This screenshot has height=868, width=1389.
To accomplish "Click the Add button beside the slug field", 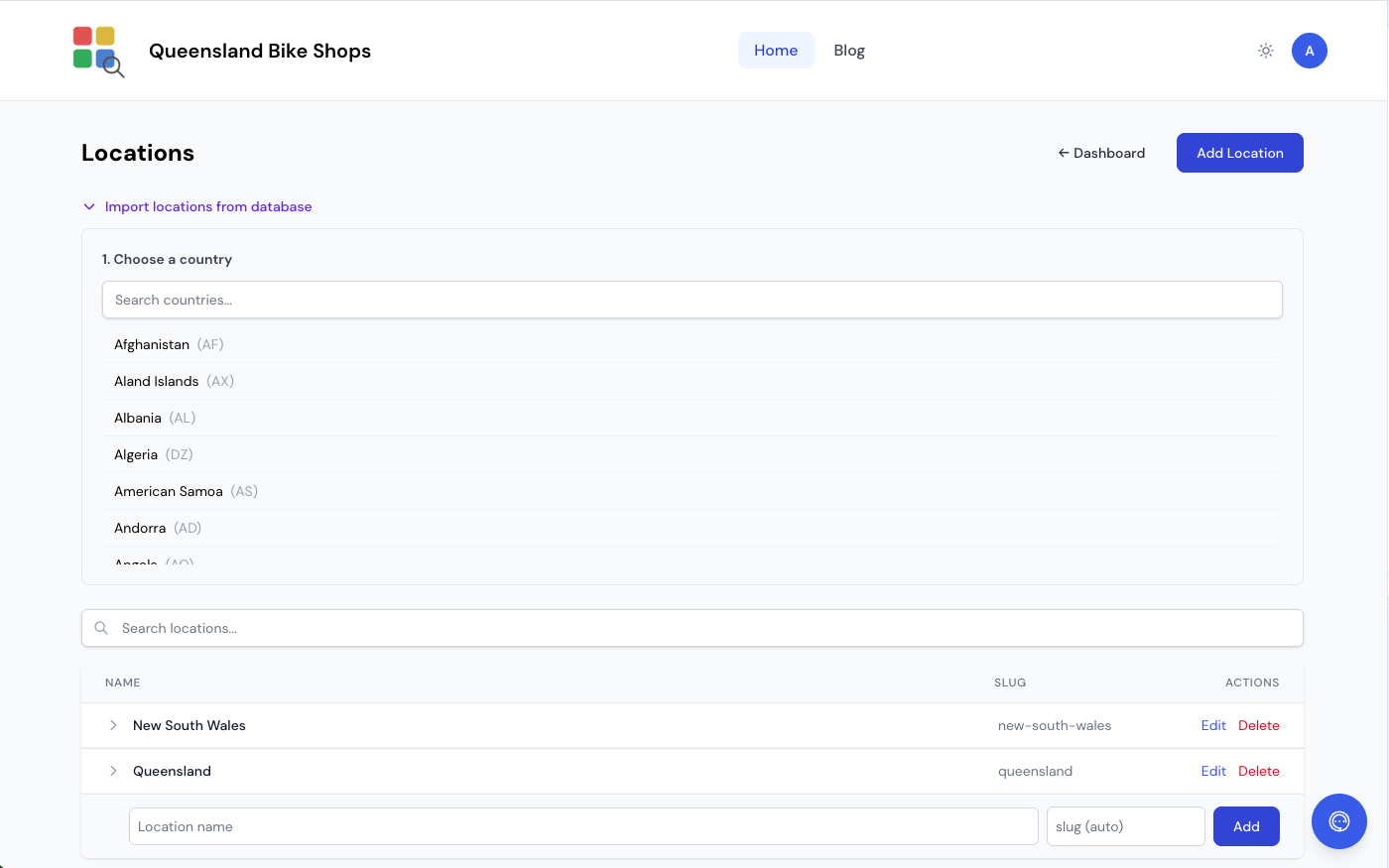I will coord(1246,825).
